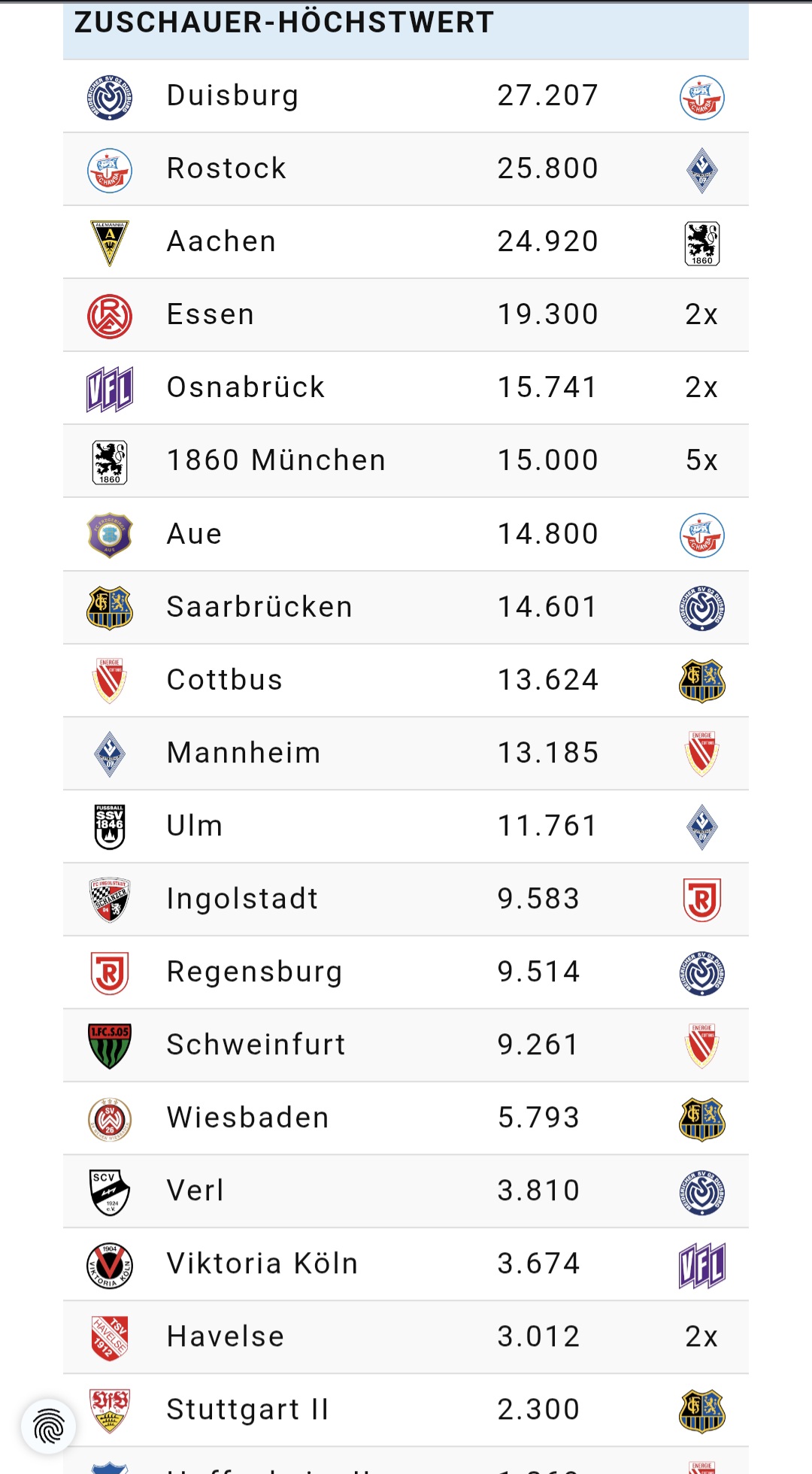Image resolution: width=812 pixels, height=1474 pixels.
Task: Tap the Rot-Weiss Essen logo
Action: click(110, 316)
